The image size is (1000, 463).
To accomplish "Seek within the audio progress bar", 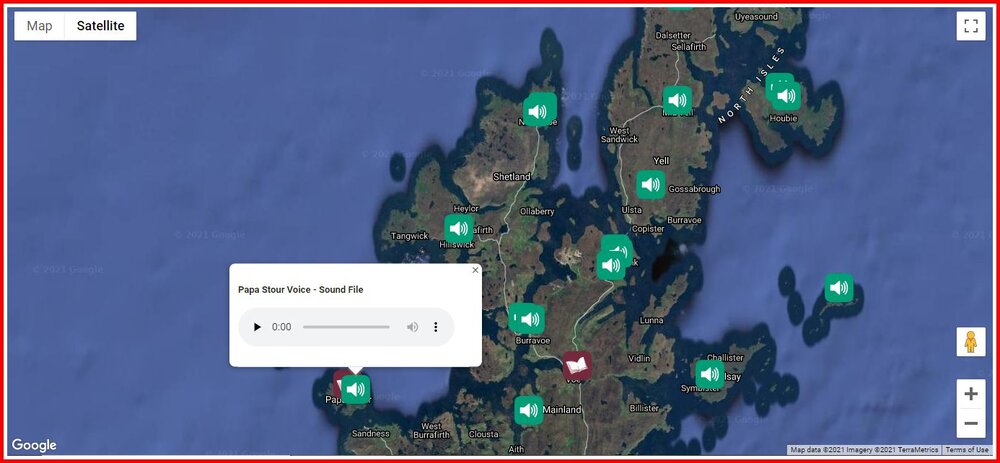I will click(346, 327).
